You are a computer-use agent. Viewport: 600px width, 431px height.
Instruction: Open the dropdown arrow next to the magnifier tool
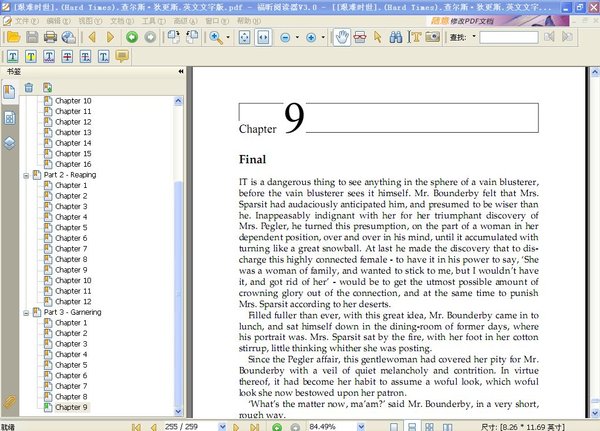point(228,37)
